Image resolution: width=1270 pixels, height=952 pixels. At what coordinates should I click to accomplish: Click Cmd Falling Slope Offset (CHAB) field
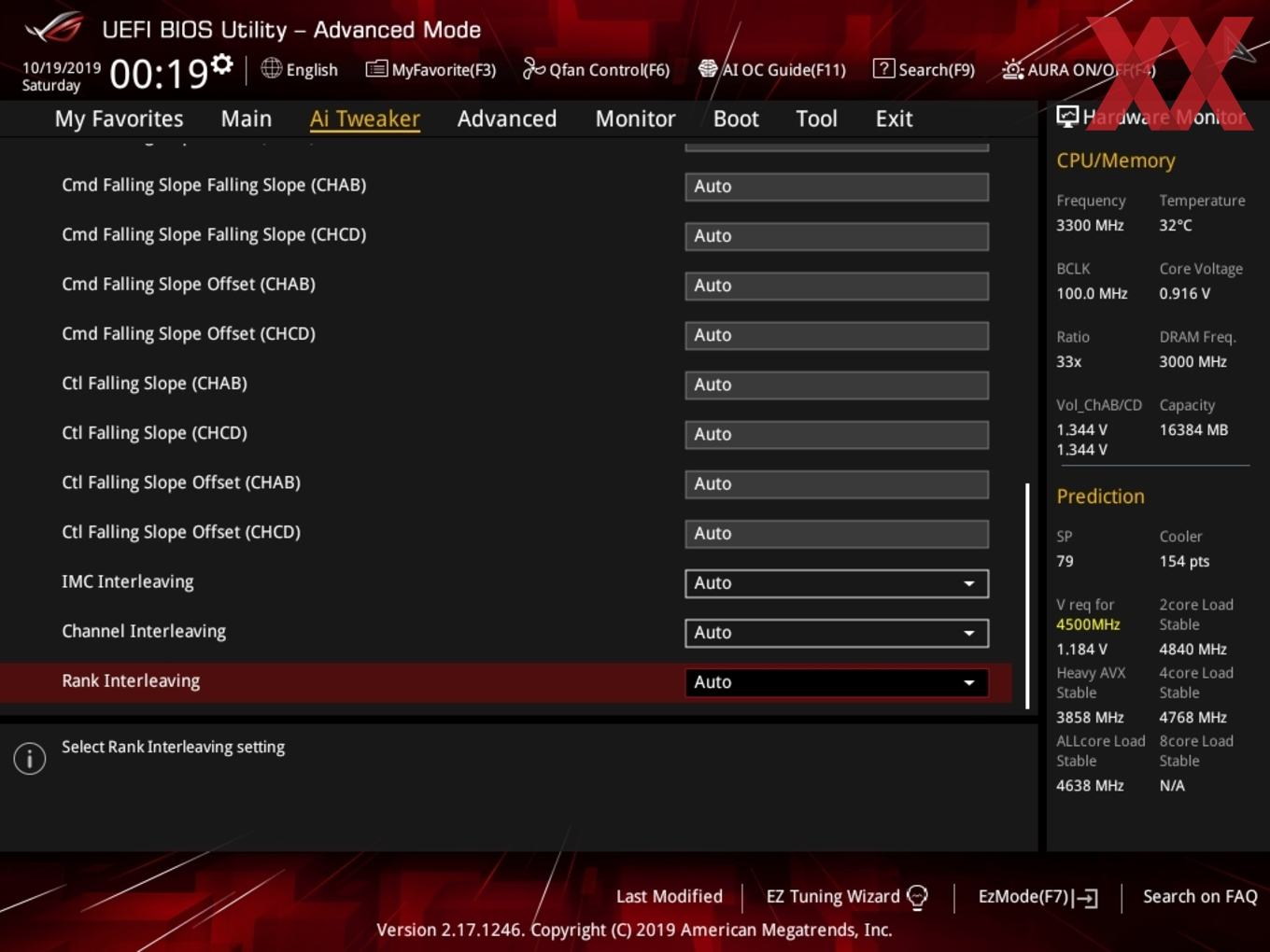coord(837,286)
